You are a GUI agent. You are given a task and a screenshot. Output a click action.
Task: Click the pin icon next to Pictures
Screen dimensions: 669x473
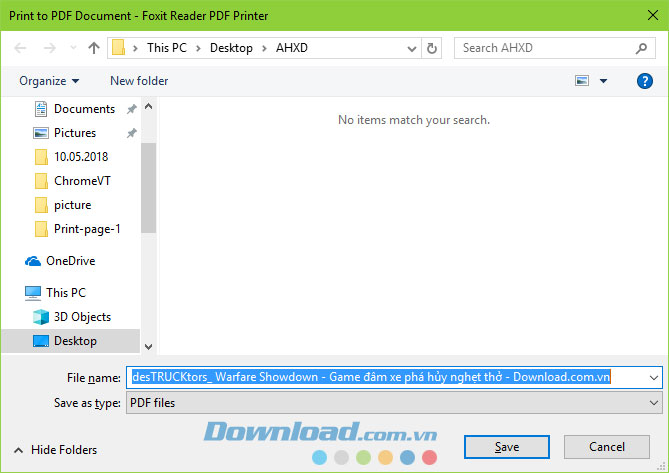(132, 133)
